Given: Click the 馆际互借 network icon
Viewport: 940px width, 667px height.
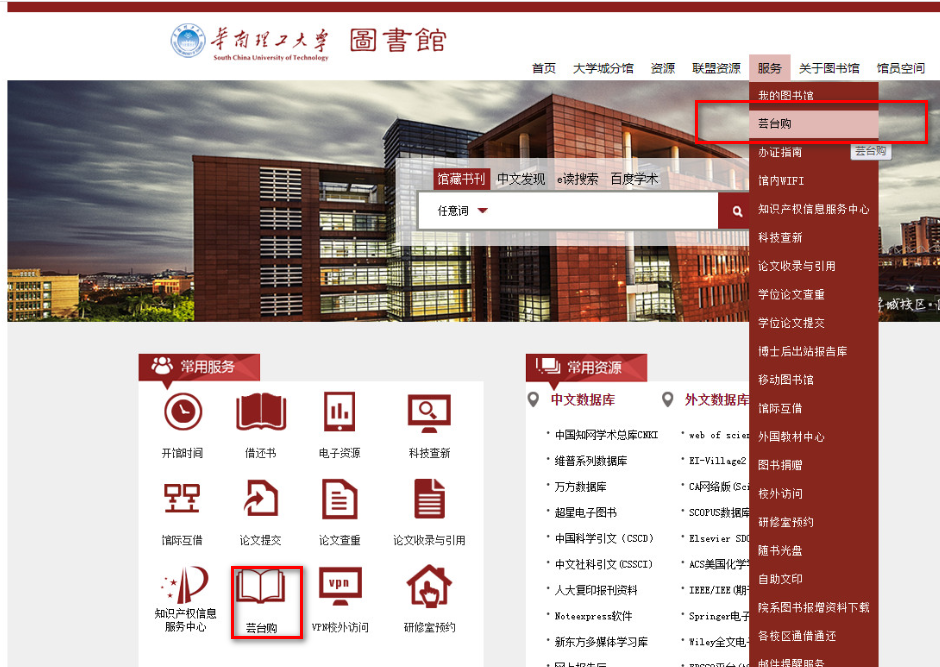Looking at the screenshot, I should [x=182, y=498].
